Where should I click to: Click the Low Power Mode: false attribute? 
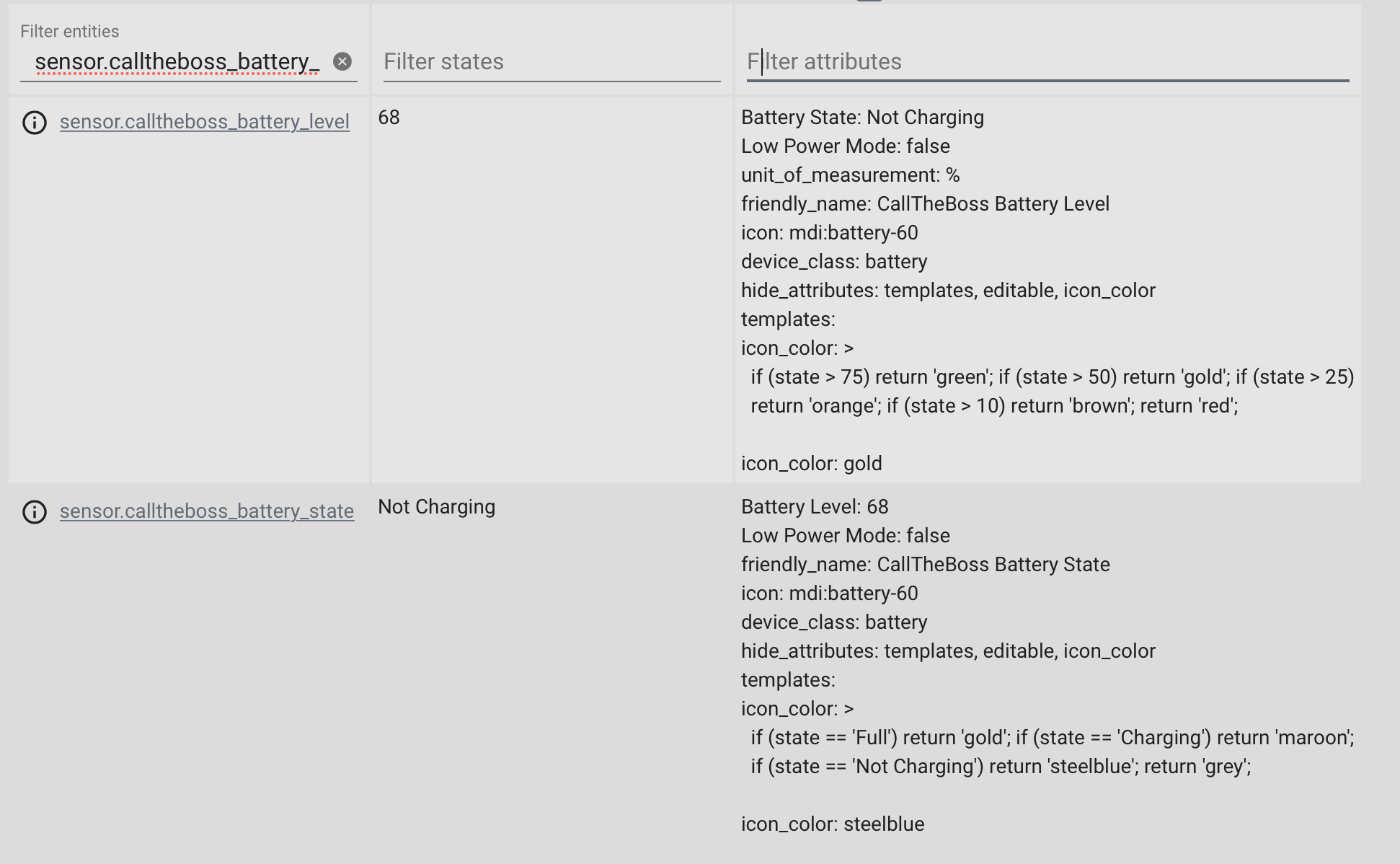845,146
